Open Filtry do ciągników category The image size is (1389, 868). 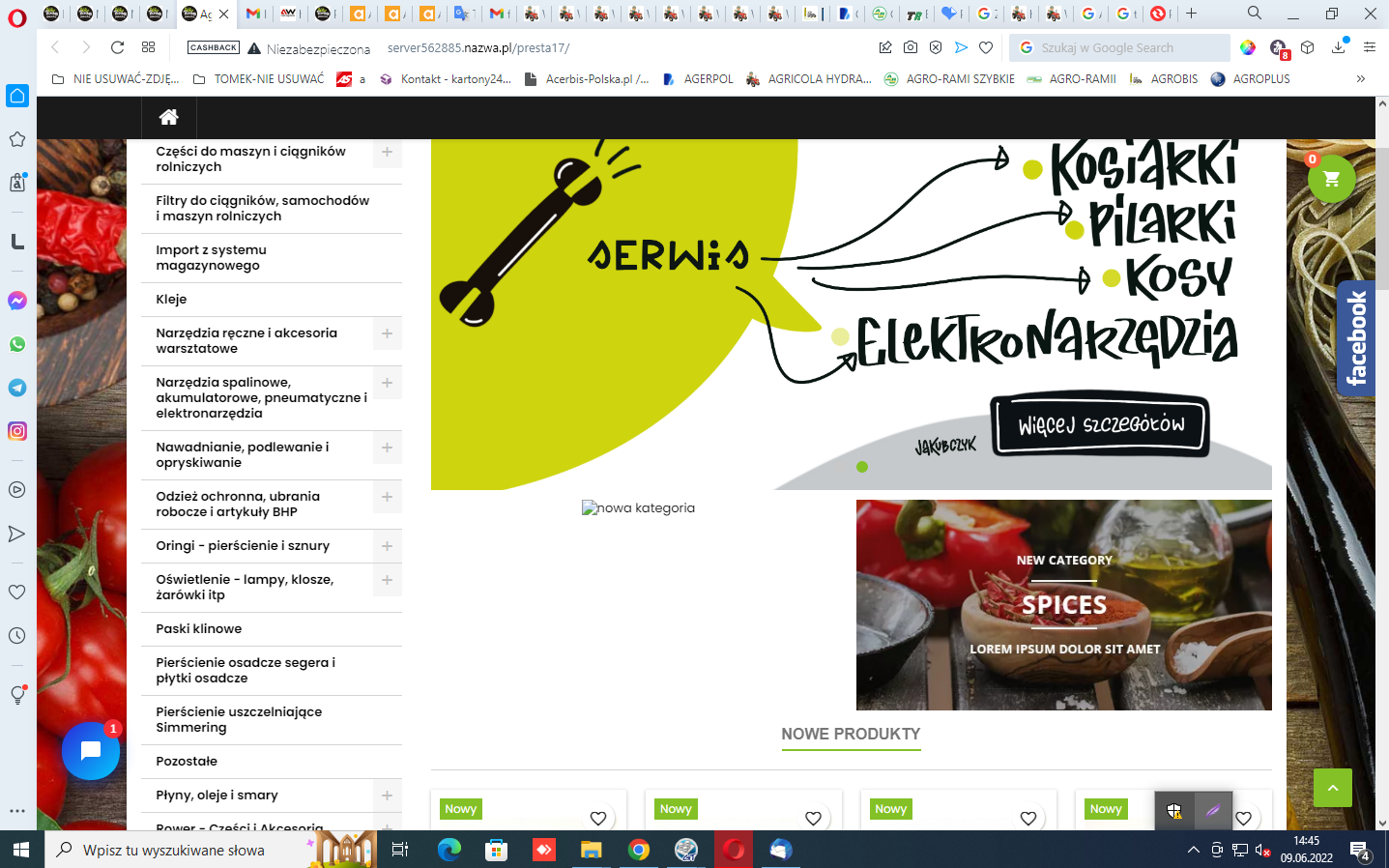coord(263,209)
